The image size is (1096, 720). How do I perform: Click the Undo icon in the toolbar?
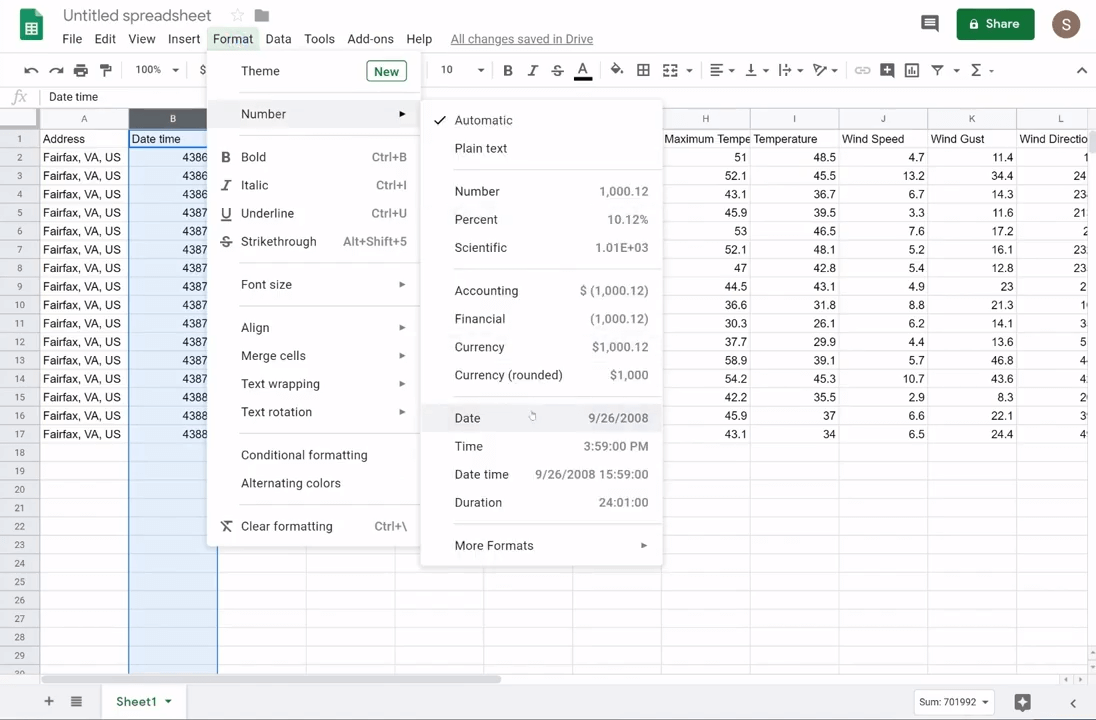pyautogui.click(x=31, y=70)
